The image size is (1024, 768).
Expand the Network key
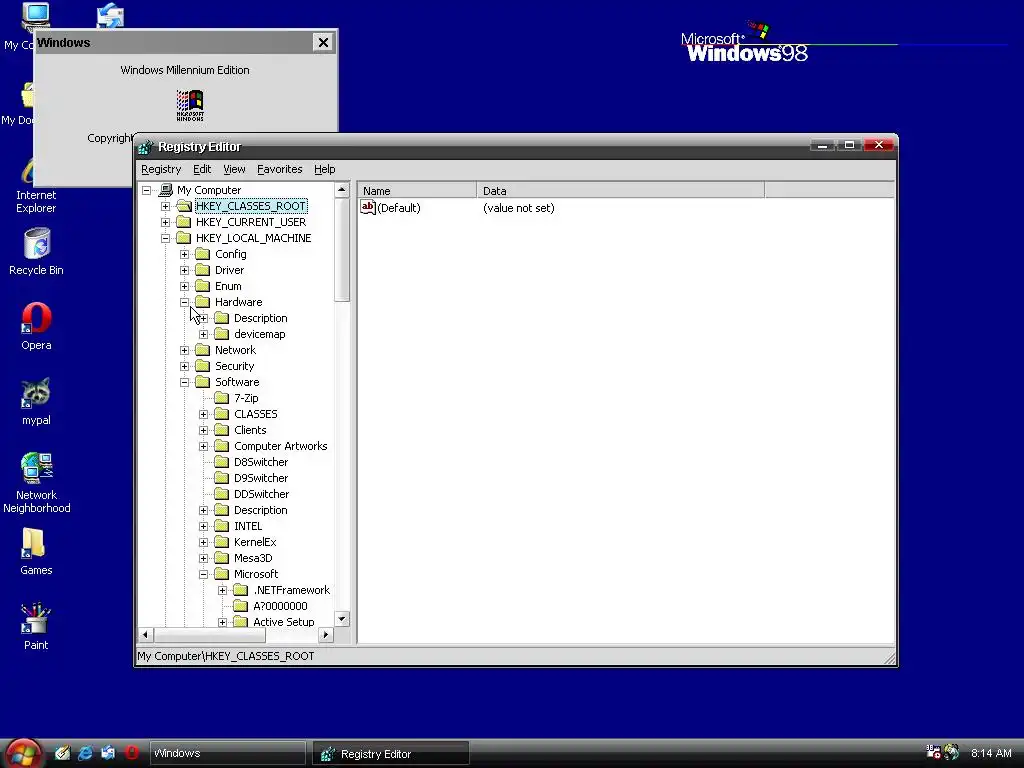(x=184, y=350)
